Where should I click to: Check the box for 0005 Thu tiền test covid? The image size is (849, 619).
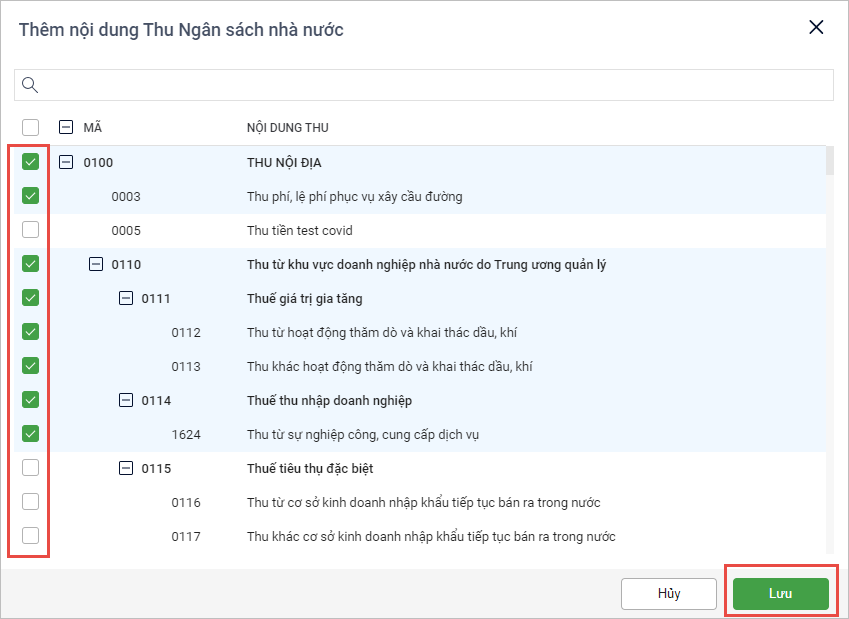[x=30, y=230]
